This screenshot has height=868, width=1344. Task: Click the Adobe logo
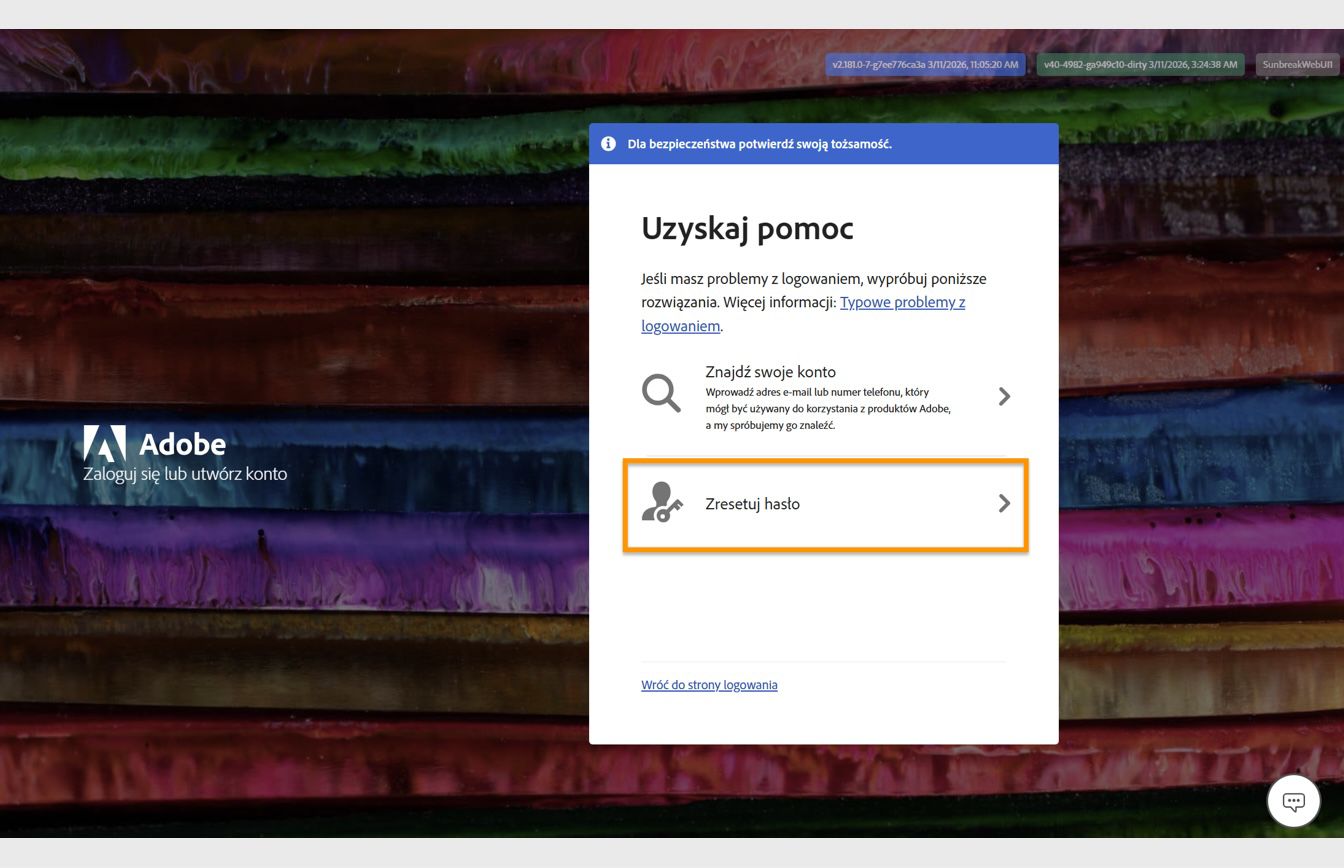[103, 441]
